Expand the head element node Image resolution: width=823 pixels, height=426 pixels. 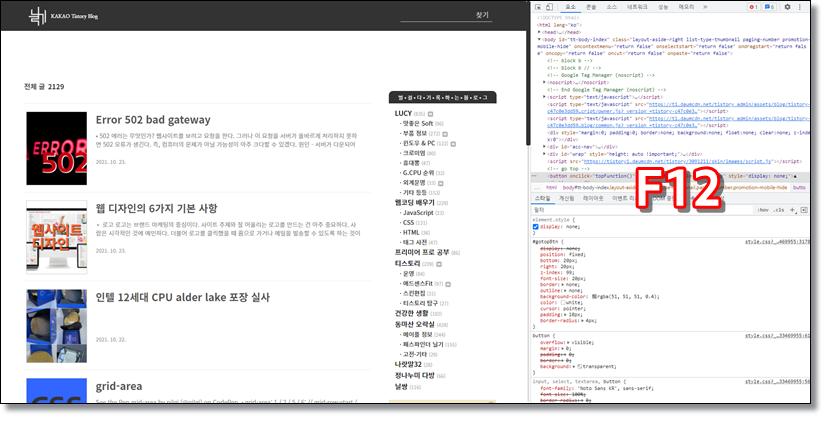pos(540,32)
